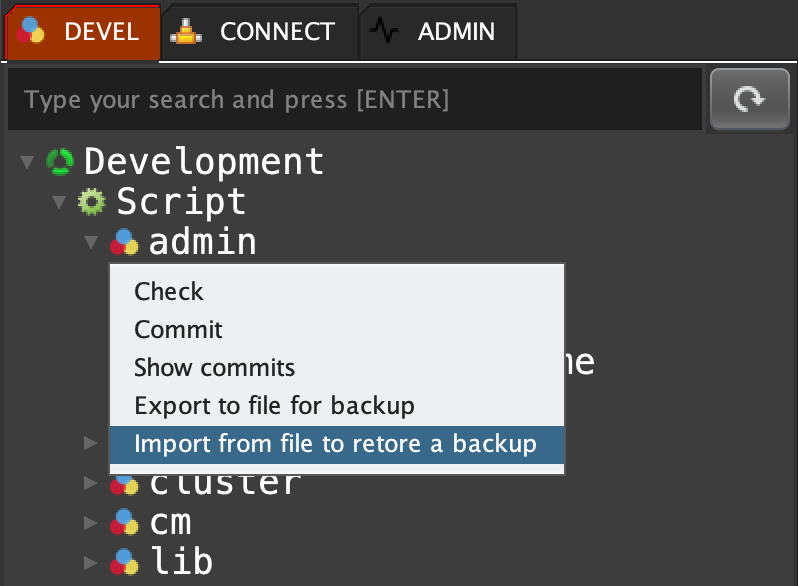
Task: Expand the cm folder arrow
Action: click(x=91, y=522)
